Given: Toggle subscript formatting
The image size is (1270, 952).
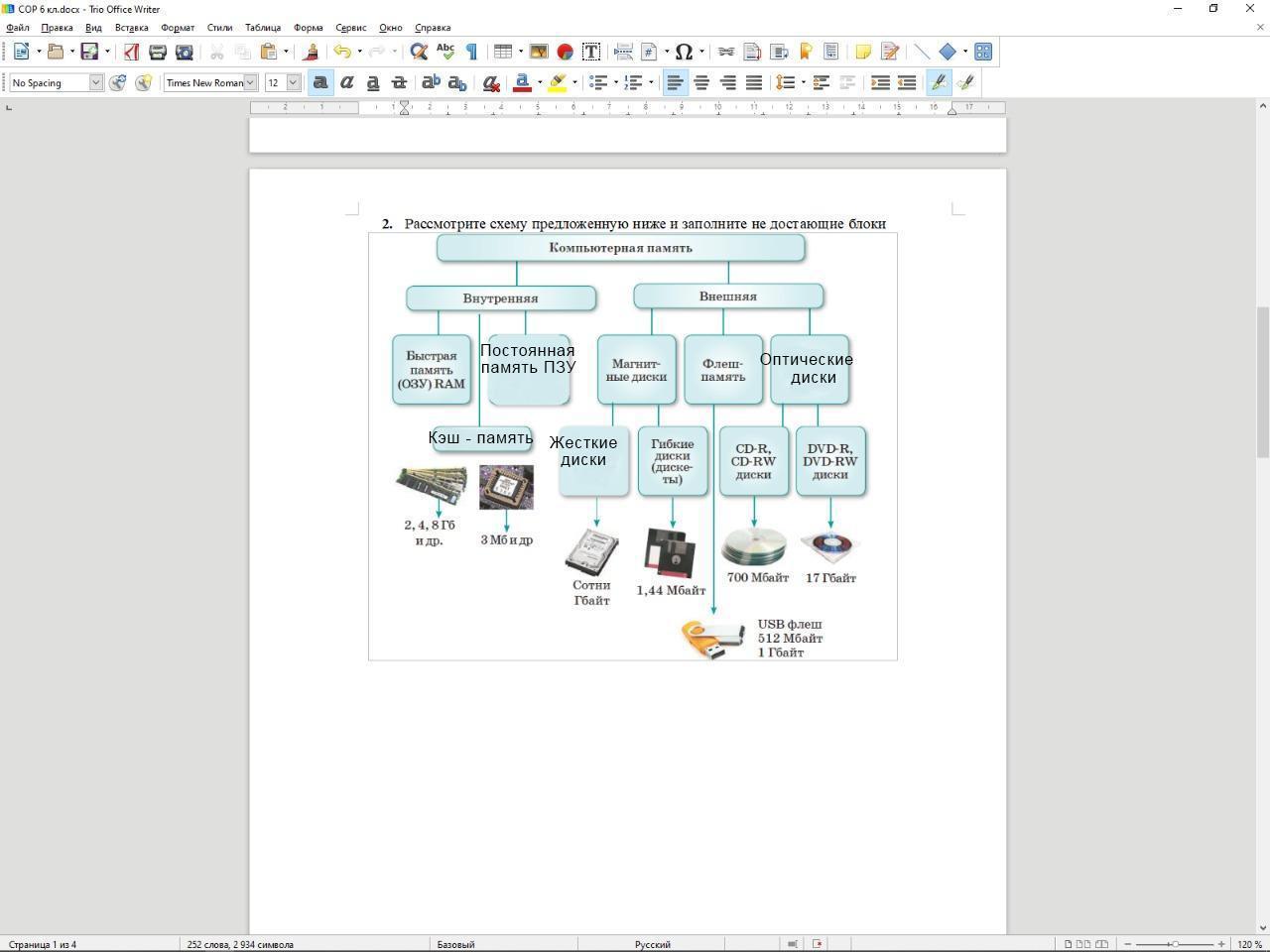Looking at the screenshot, I should [x=457, y=82].
